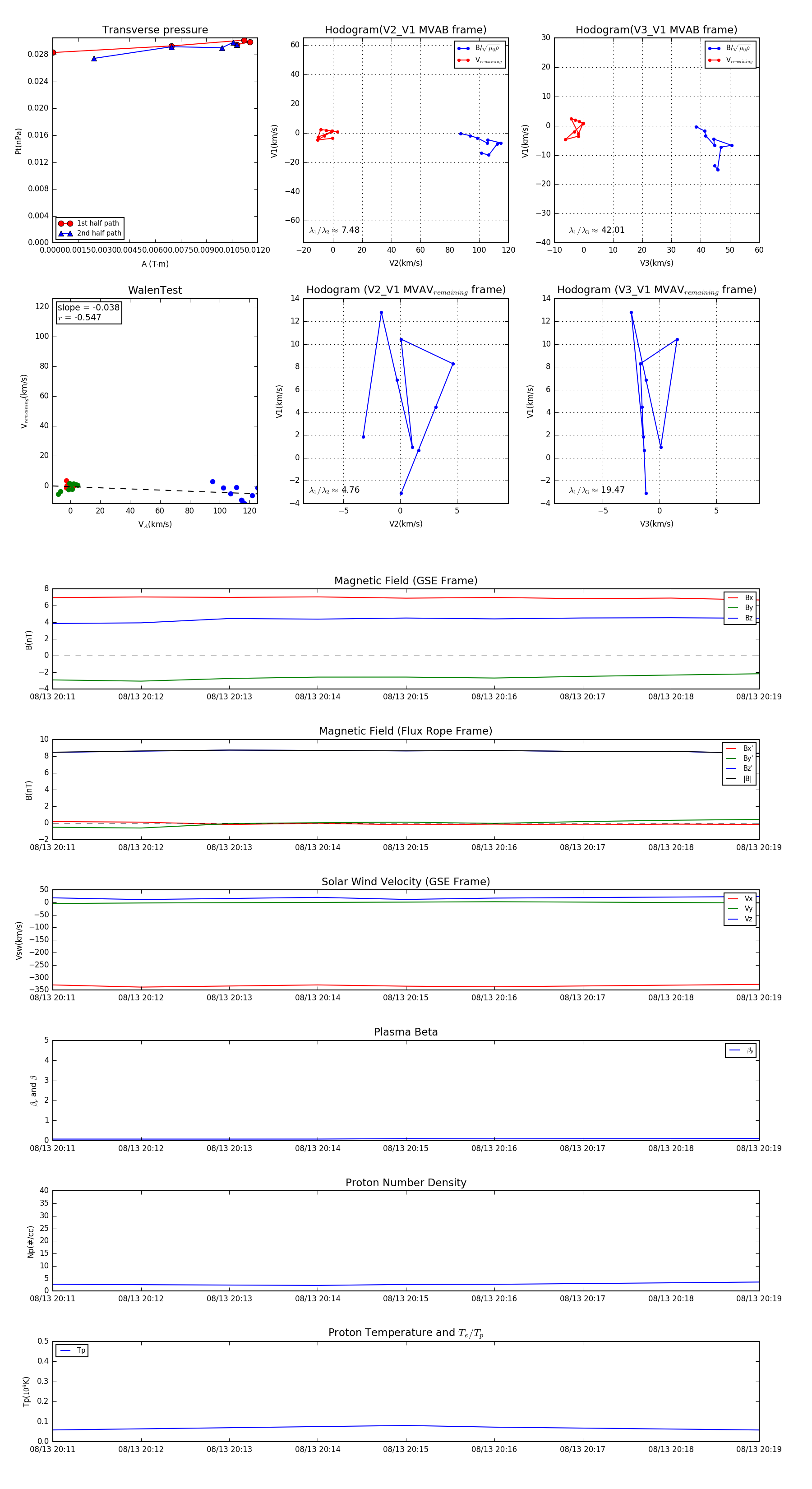
Task: Click the 'WalenTest' plot title
Action: point(155,290)
